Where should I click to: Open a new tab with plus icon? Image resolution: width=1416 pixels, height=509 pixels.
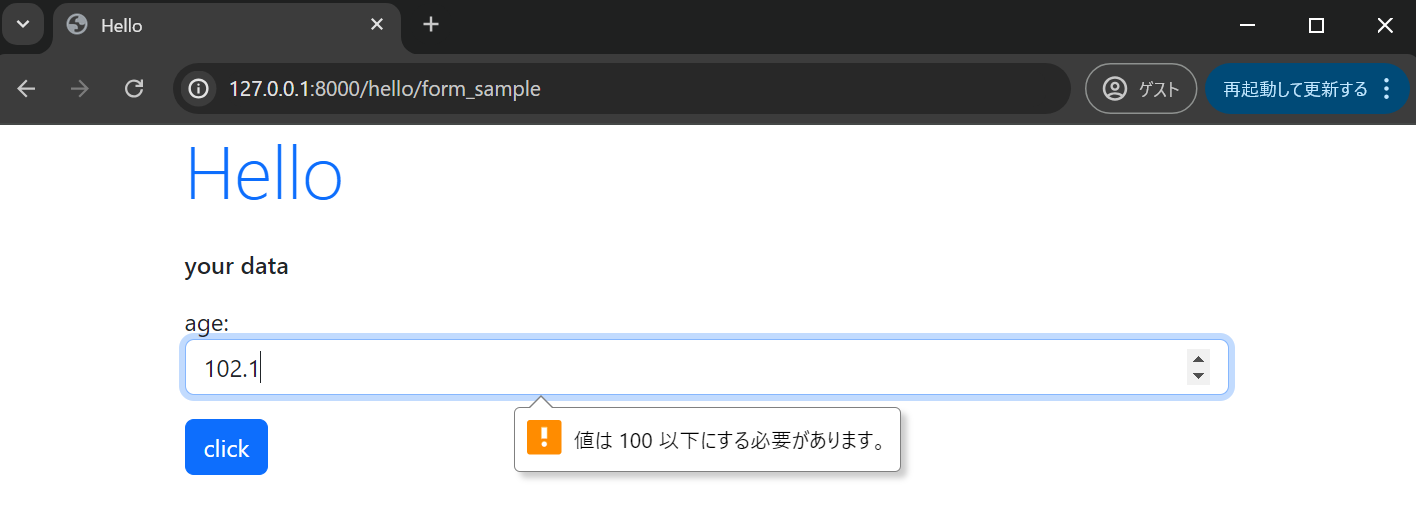pos(431,25)
